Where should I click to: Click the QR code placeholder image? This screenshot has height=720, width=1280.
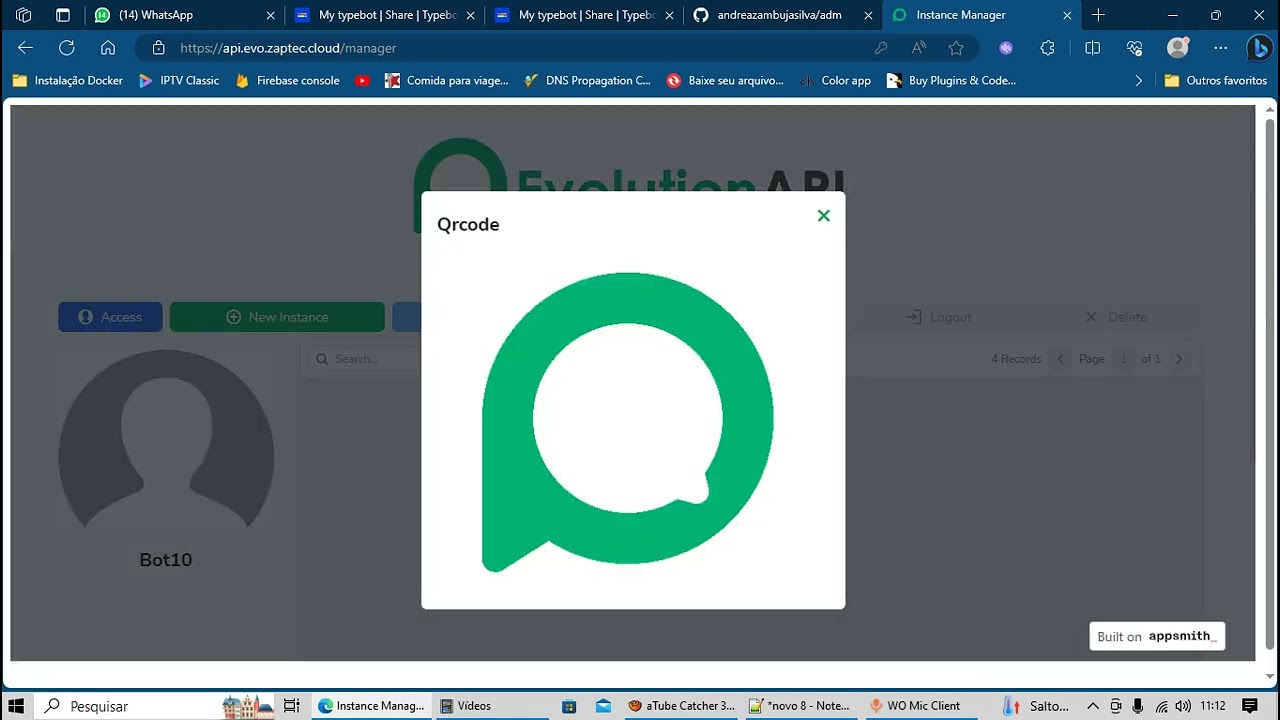click(x=628, y=422)
